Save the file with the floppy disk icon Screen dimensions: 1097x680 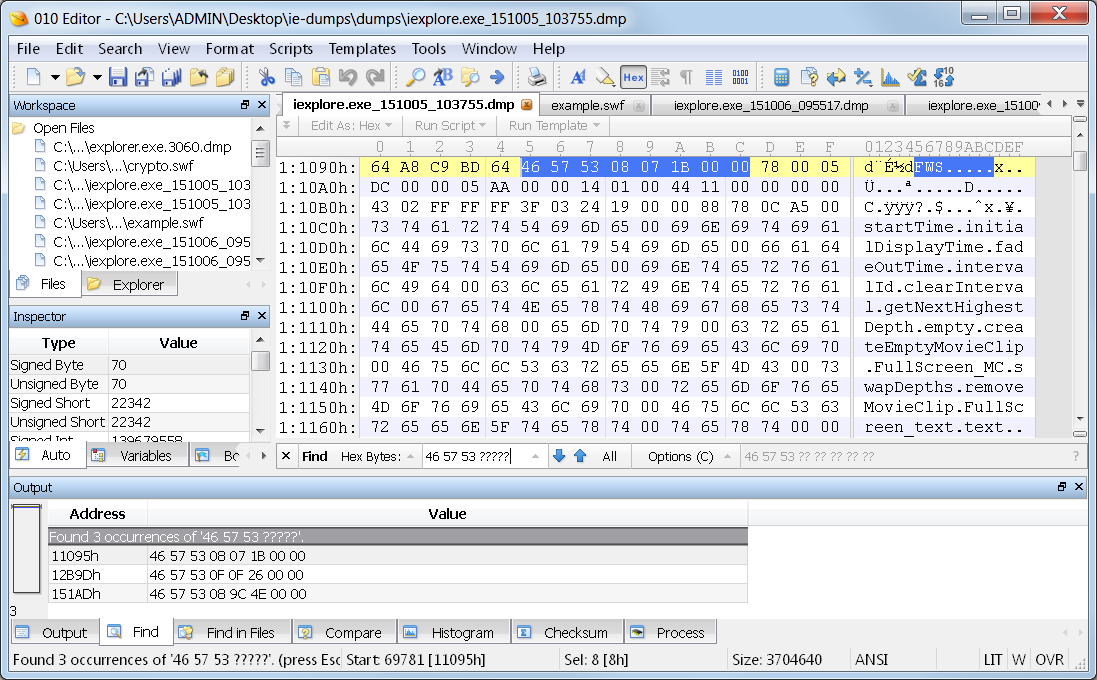118,77
